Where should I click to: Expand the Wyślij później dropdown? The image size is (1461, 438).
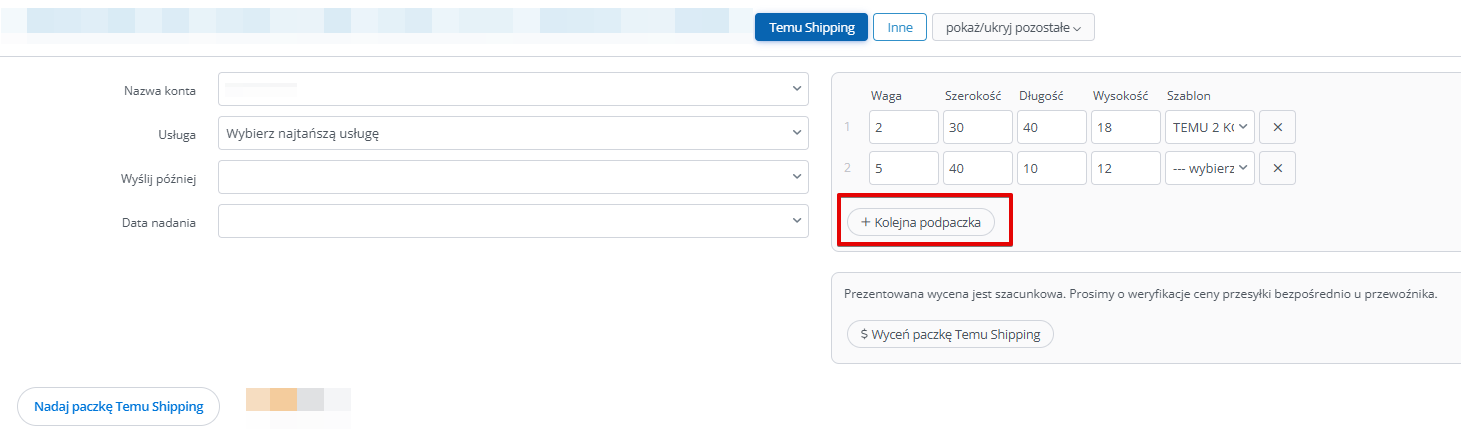[512, 177]
